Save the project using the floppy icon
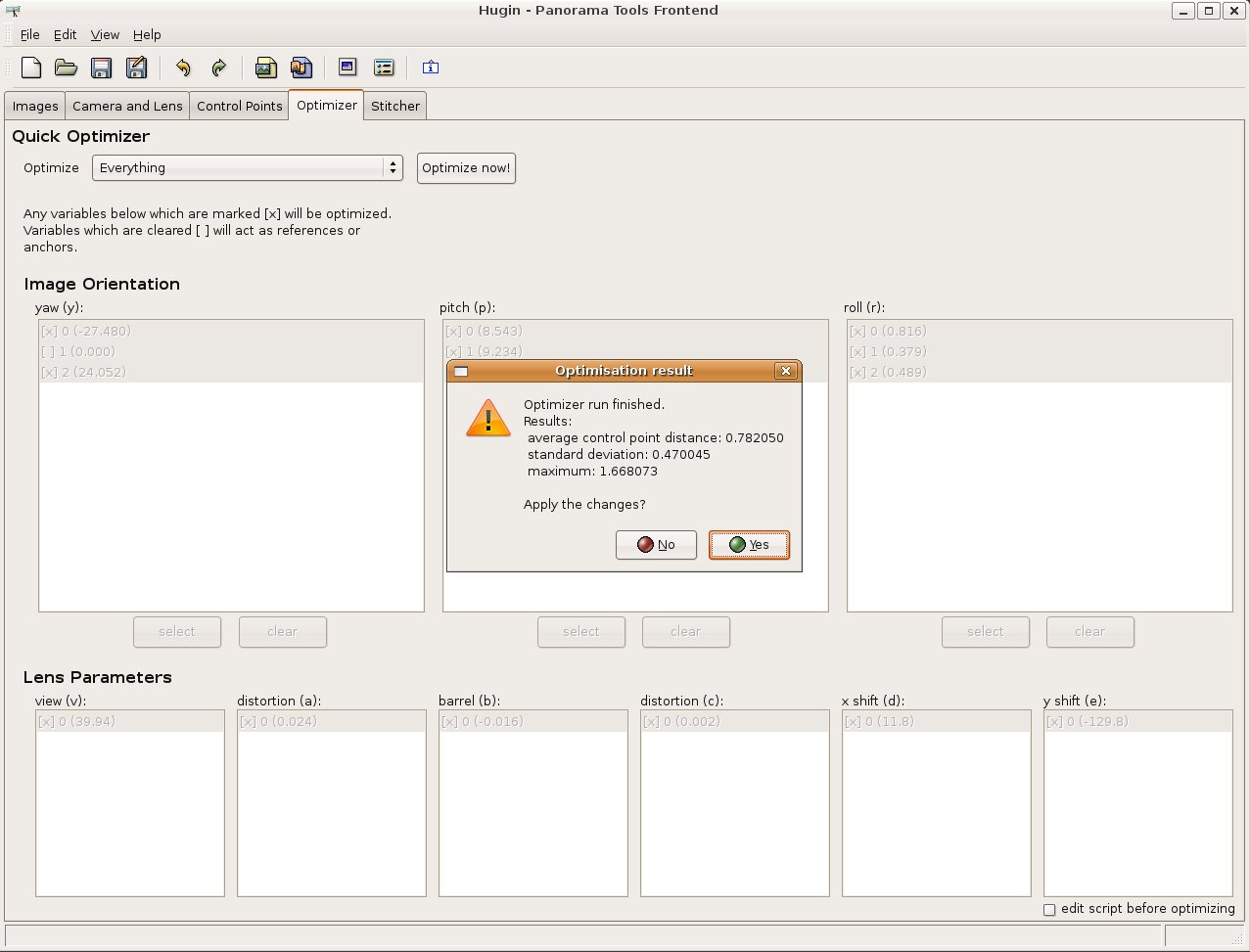1250x952 pixels. tap(101, 68)
